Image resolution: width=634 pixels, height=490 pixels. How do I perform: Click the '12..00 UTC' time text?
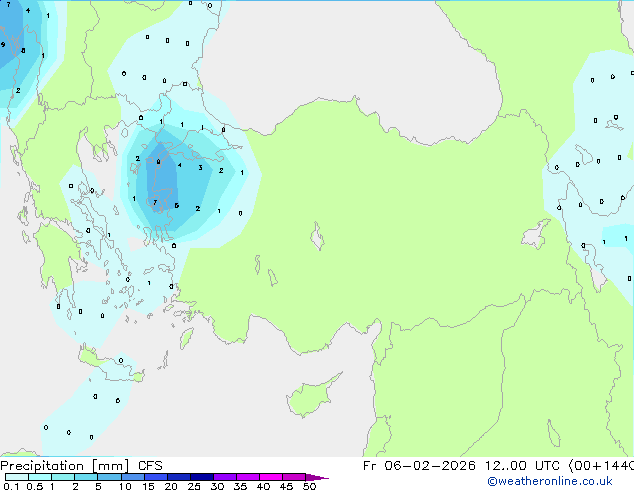pyautogui.click(x=522, y=466)
